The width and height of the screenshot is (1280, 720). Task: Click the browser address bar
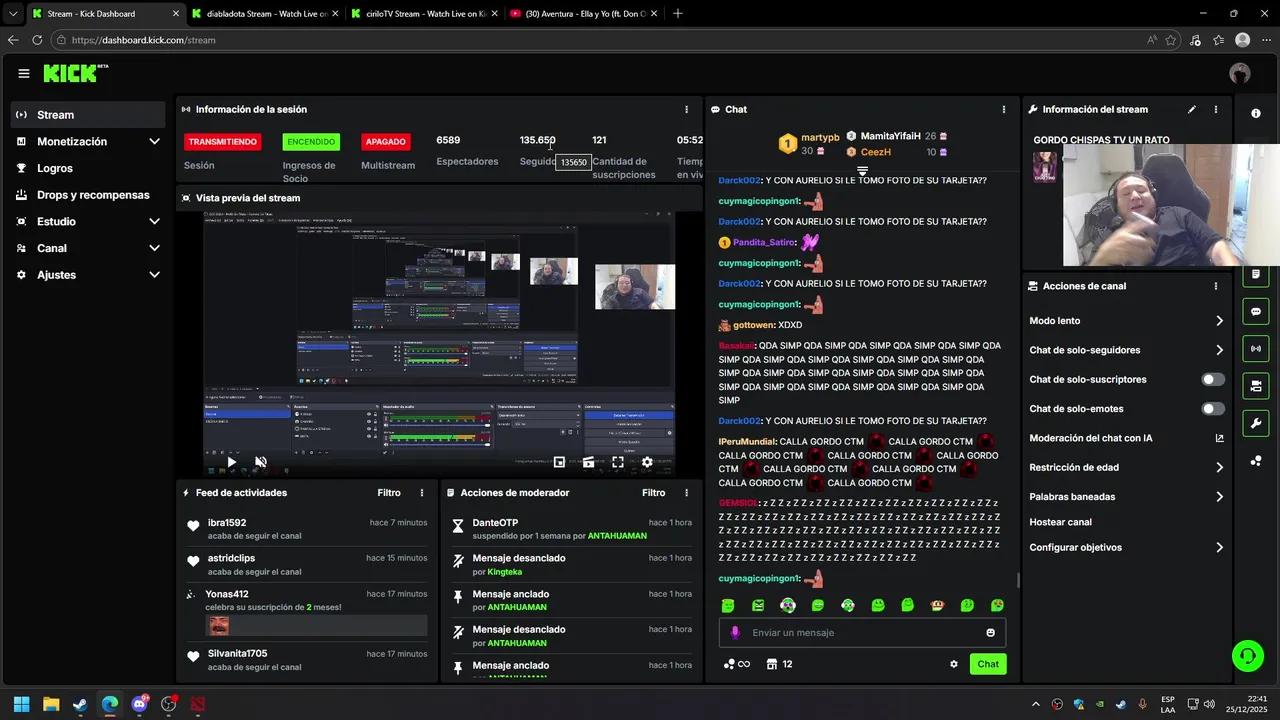pyautogui.click(x=600, y=40)
